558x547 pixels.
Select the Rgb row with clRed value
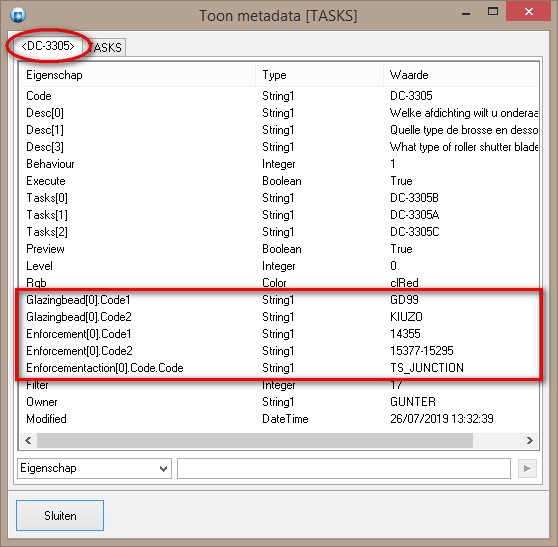pyautogui.click(x=279, y=283)
